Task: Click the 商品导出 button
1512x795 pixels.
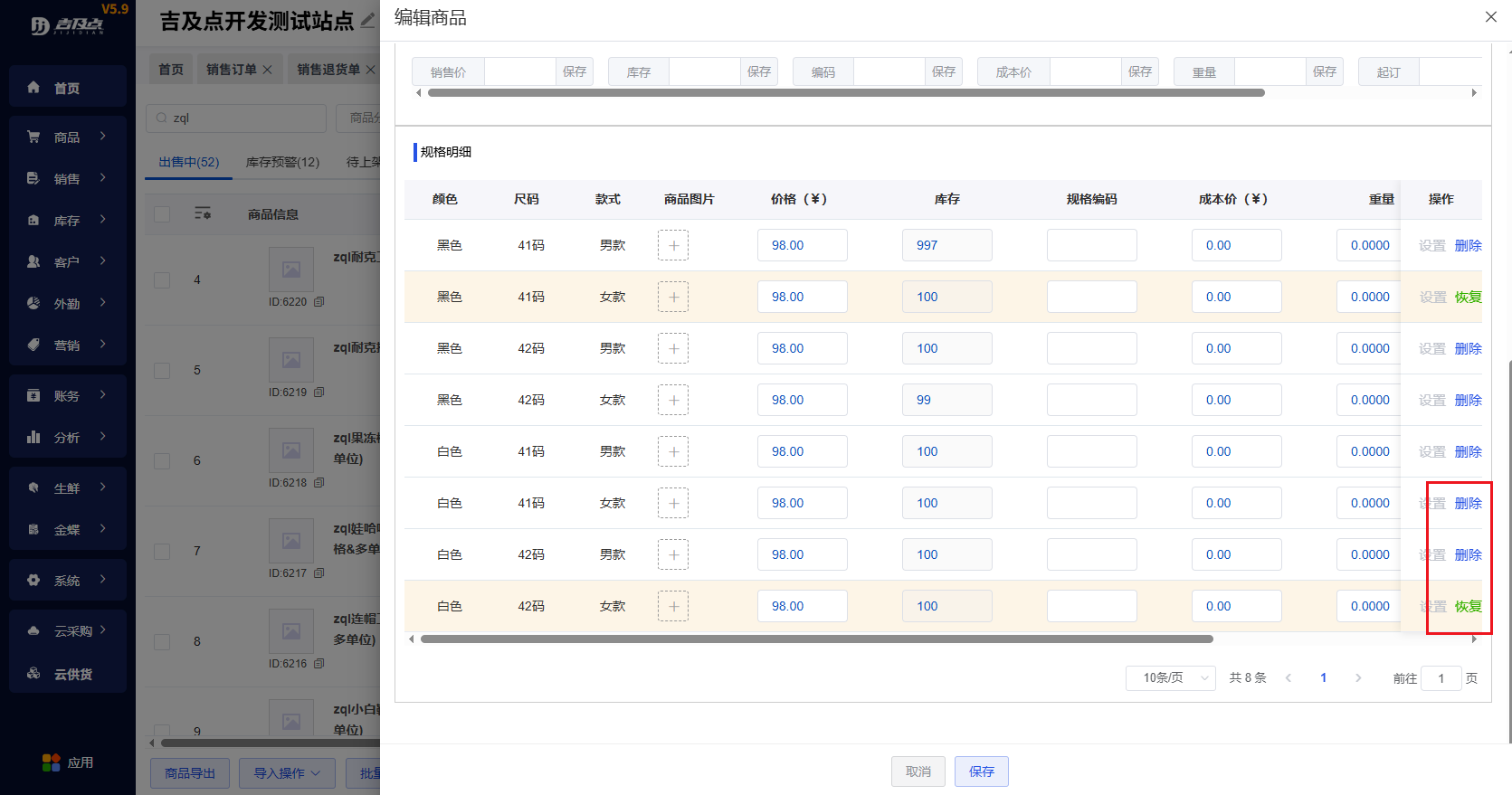Action: pos(190,773)
